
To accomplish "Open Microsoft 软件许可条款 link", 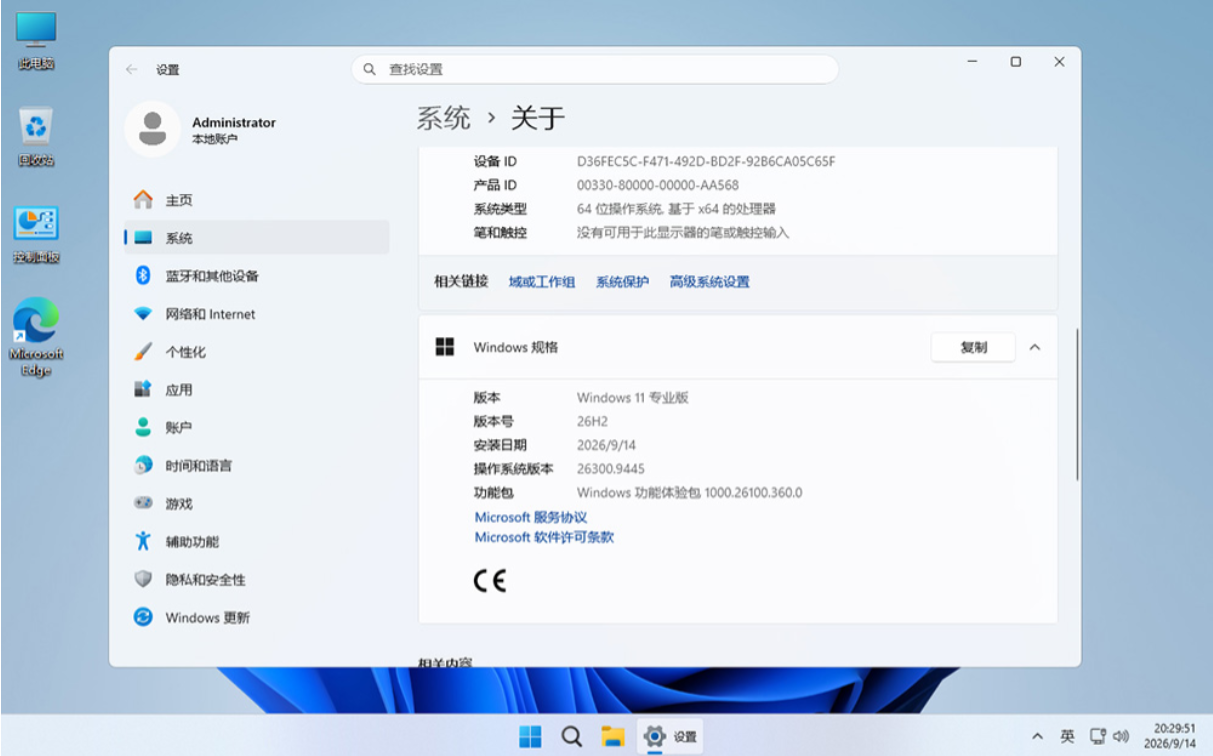I will tap(544, 537).
